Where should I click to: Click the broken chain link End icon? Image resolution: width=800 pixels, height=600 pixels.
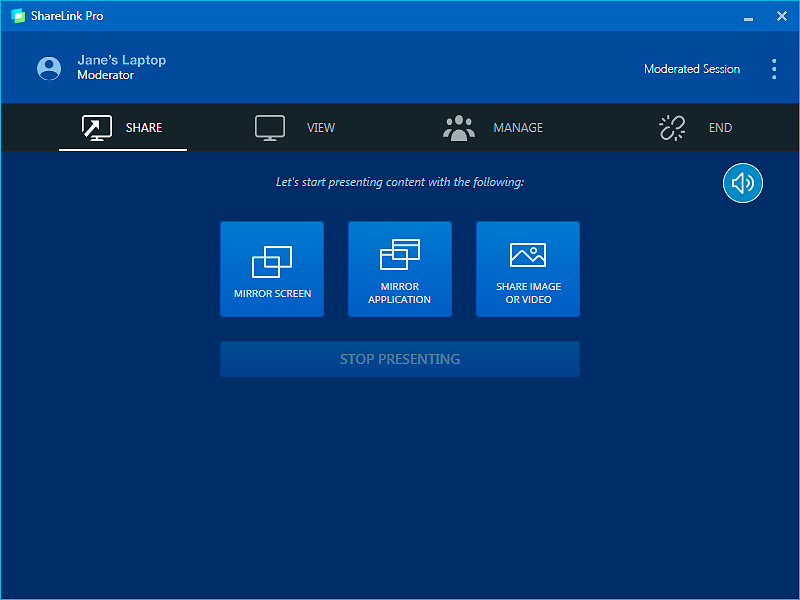(670, 128)
